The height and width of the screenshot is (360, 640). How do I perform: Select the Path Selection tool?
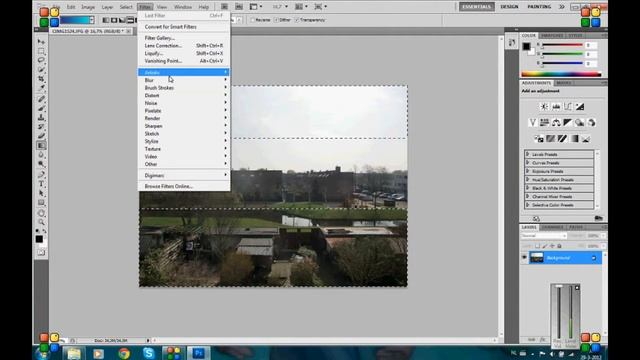[x=41, y=193]
